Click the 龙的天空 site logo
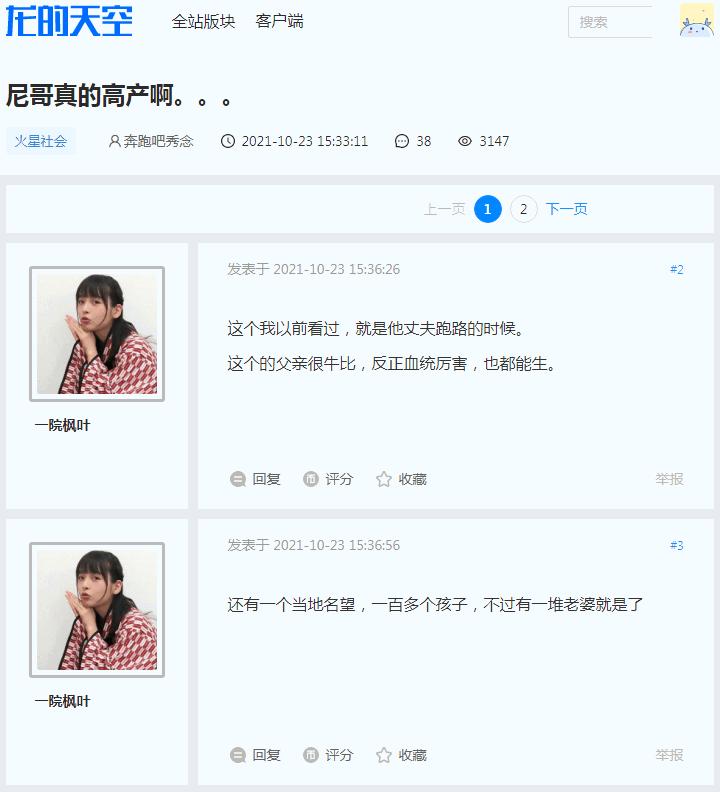The image size is (720, 792). click(69, 21)
